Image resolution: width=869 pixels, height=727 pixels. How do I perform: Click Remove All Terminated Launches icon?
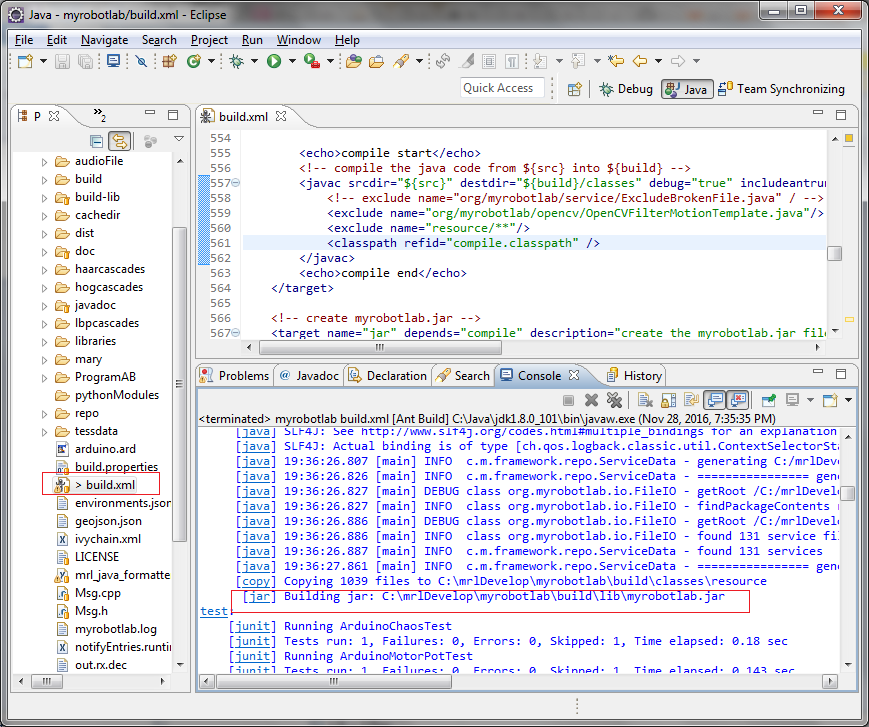coord(614,400)
